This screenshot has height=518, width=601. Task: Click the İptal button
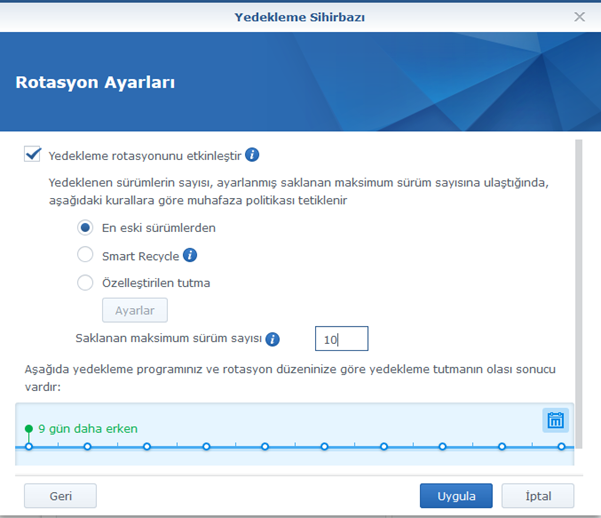[x=538, y=496]
